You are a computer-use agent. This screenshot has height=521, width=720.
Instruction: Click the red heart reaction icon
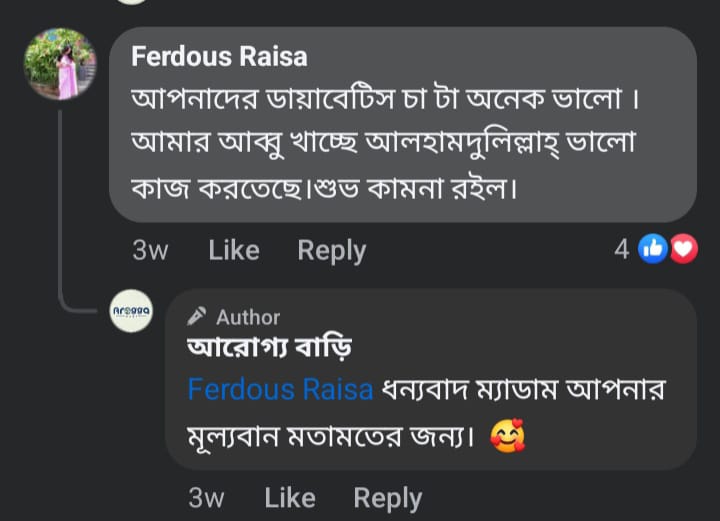[x=683, y=249]
